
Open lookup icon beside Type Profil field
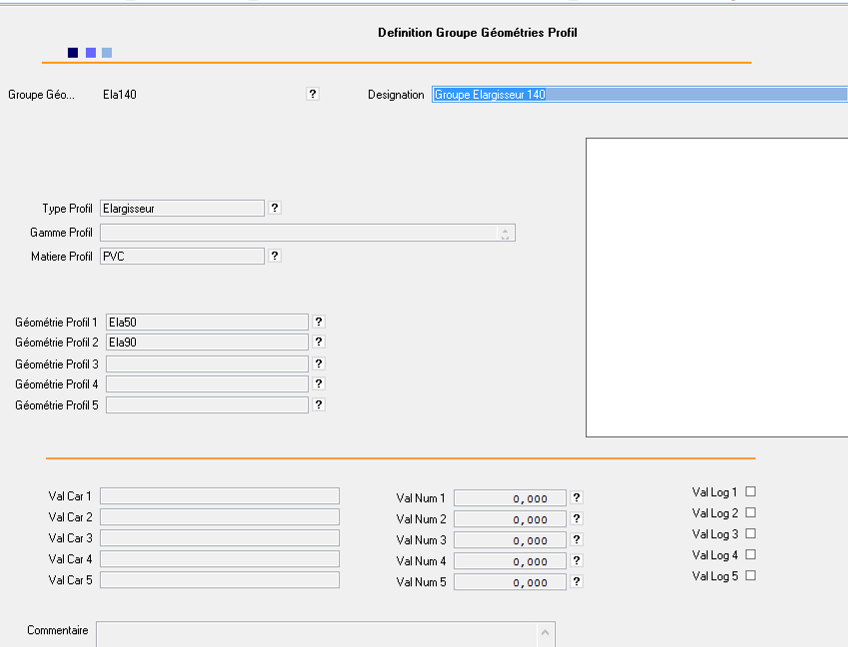coord(275,208)
